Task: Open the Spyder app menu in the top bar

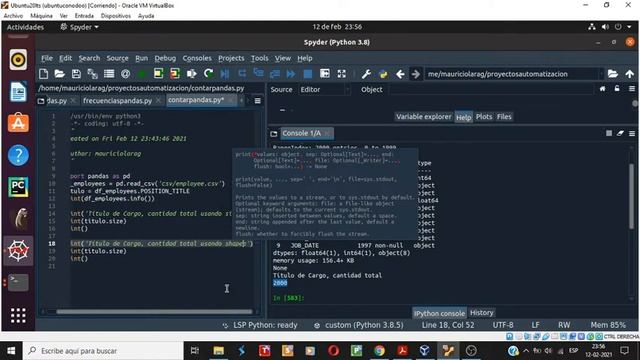Action: pyautogui.click(x=80, y=27)
